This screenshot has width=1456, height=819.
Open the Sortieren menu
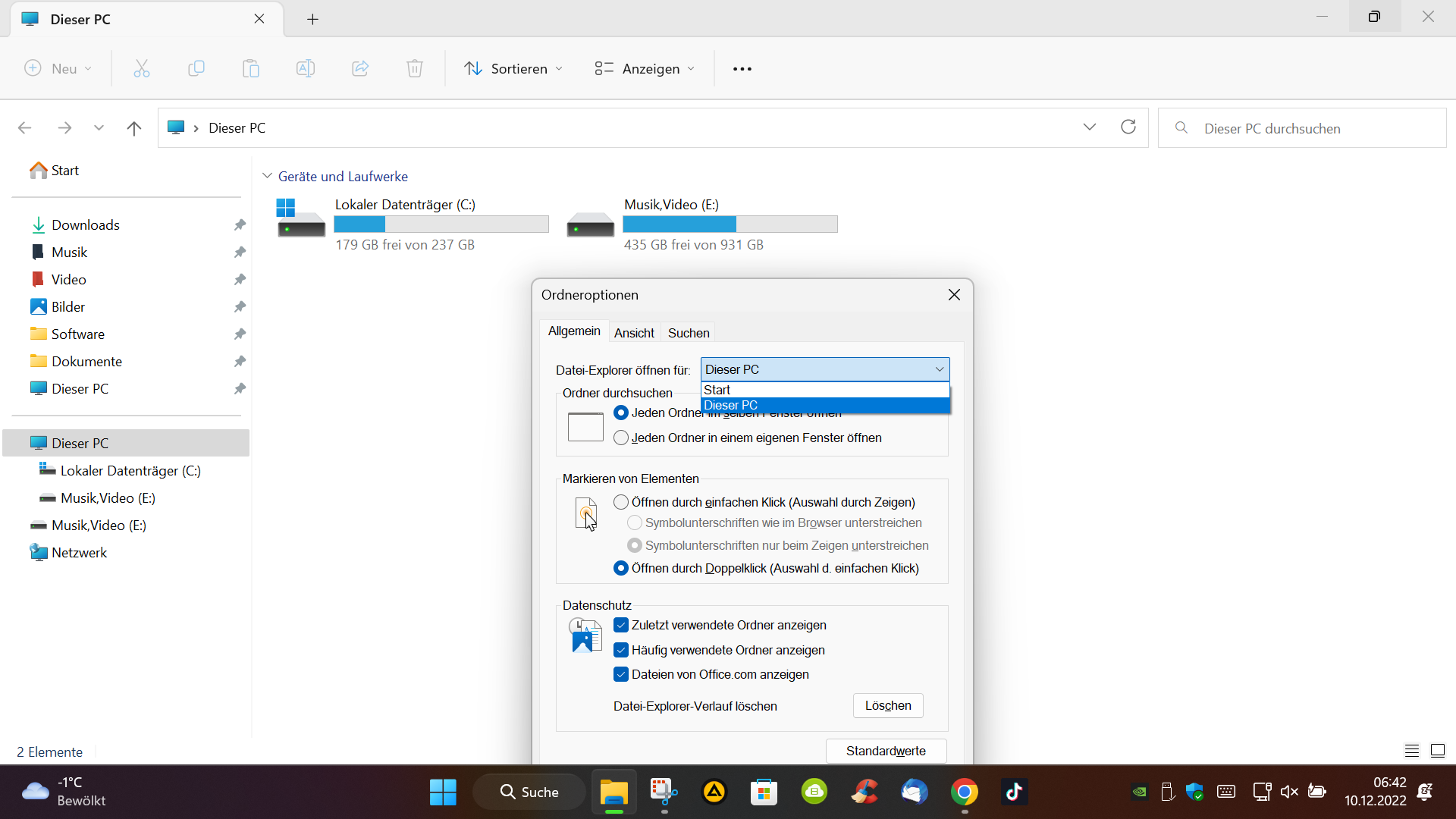point(513,68)
